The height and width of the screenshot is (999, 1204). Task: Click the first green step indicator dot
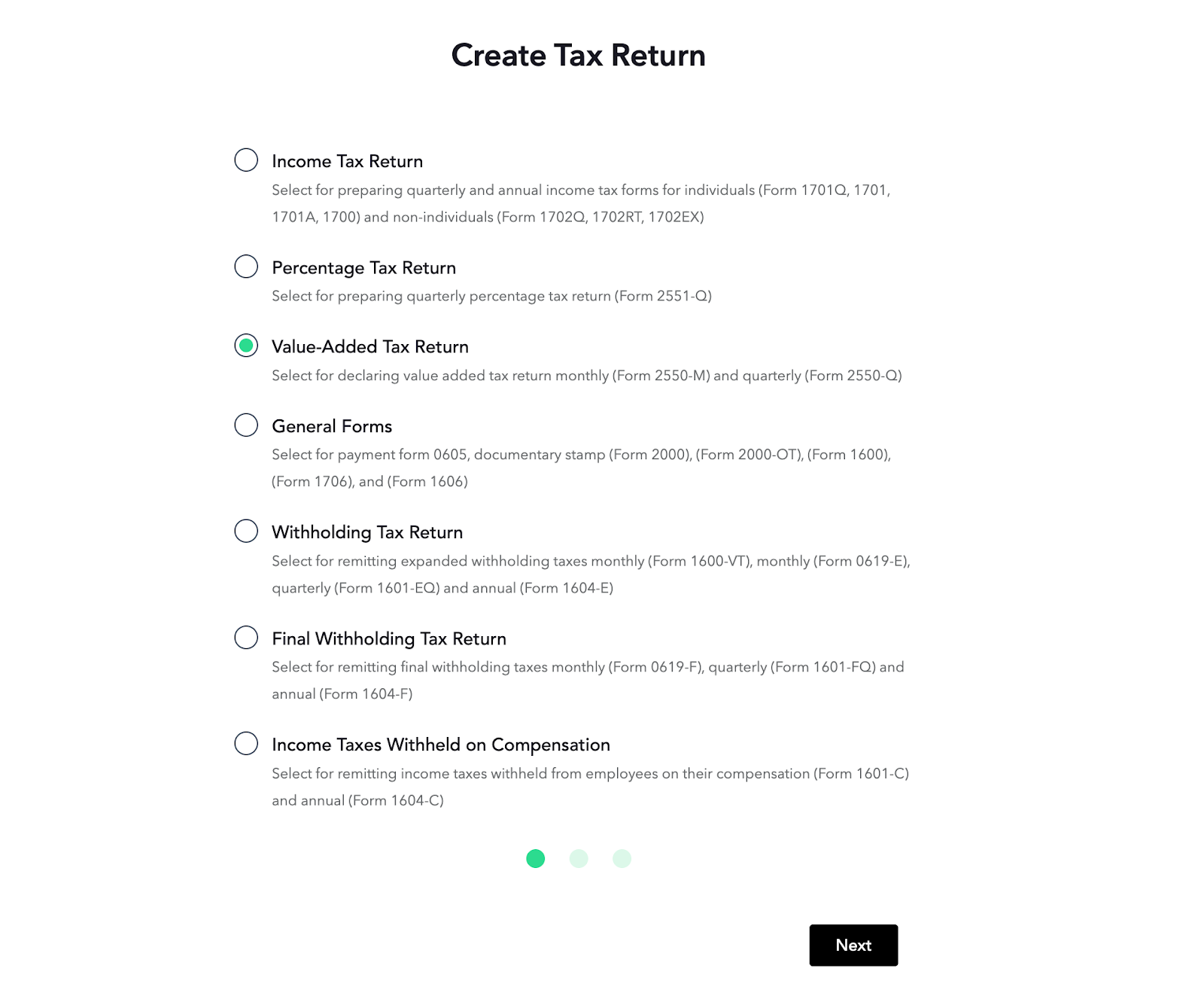click(536, 858)
